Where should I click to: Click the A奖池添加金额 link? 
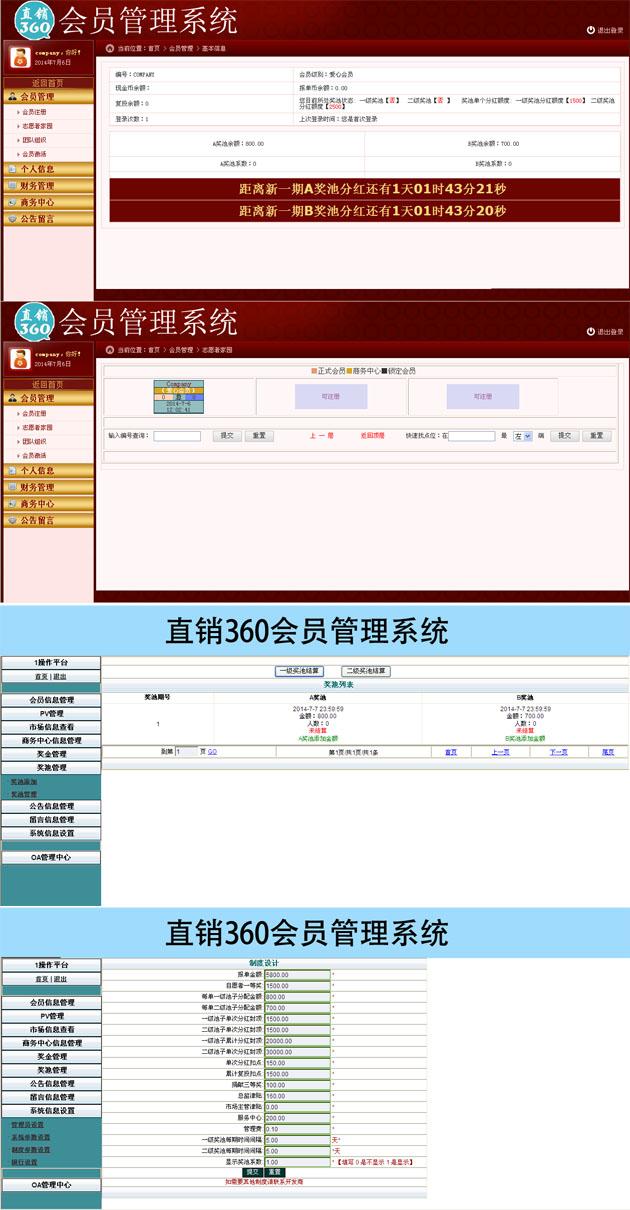[x=318, y=738]
